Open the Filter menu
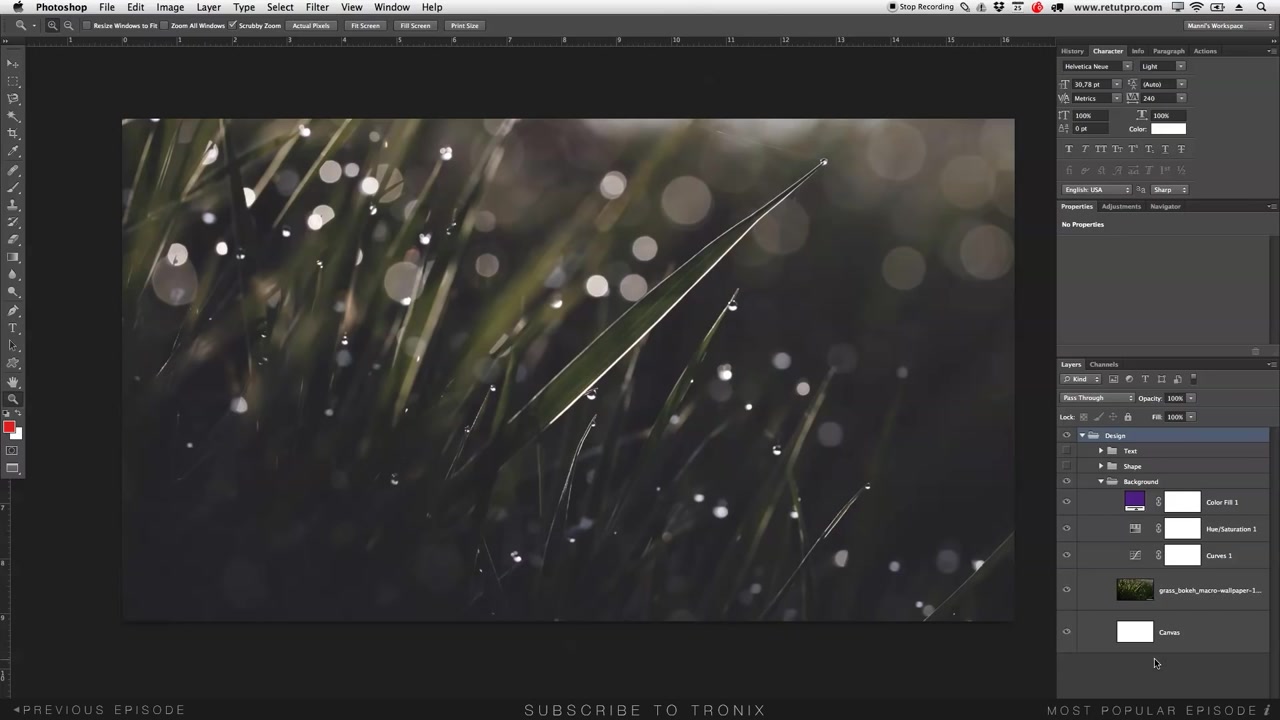This screenshot has height=720, width=1280. click(x=316, y=7)
